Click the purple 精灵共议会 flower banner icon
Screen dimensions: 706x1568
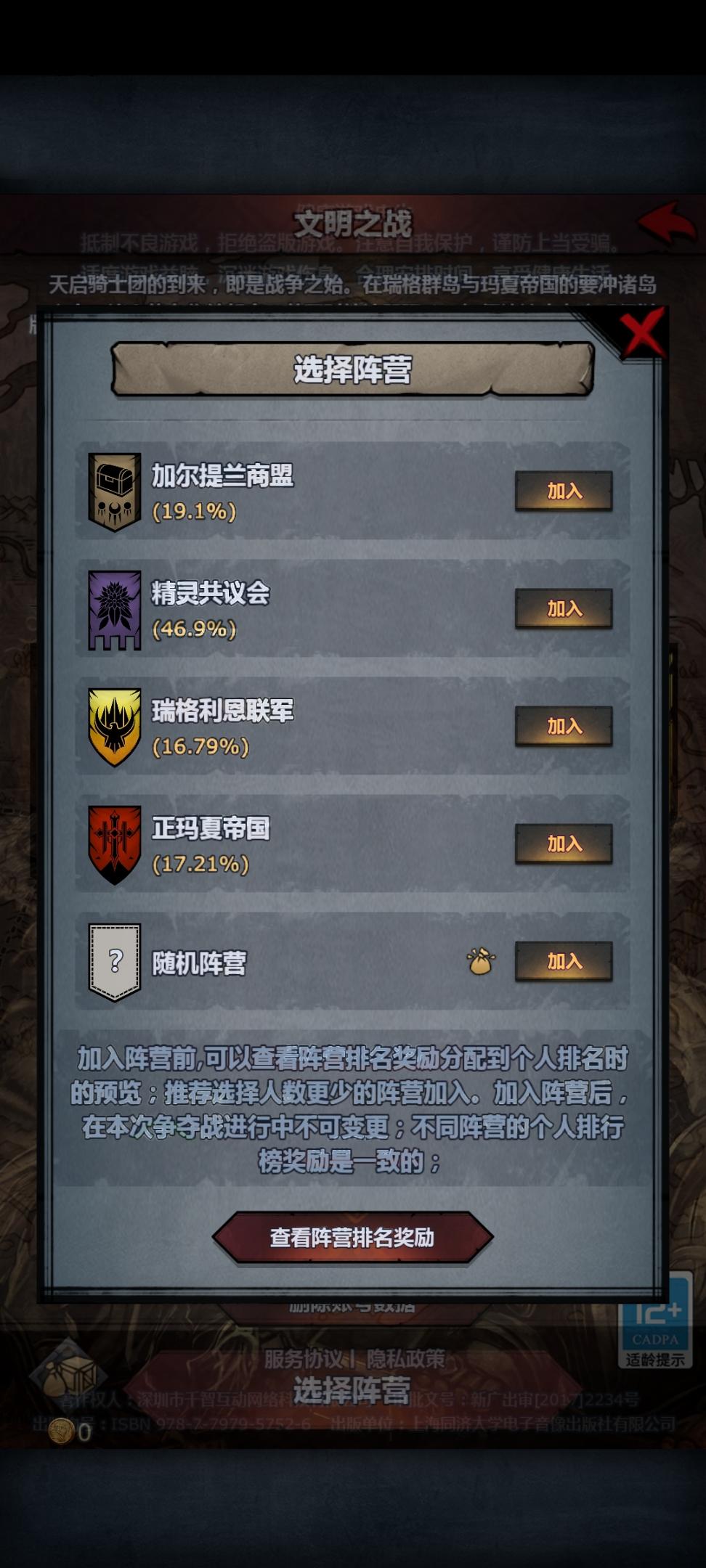114,610
